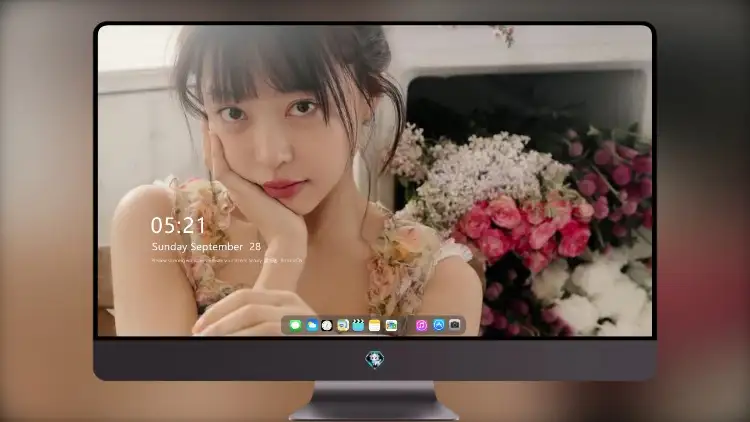The width and height of the screenshot is (750, 422).
Task: Open the Clock app dock icon
Action: click(x=327, y=325)
